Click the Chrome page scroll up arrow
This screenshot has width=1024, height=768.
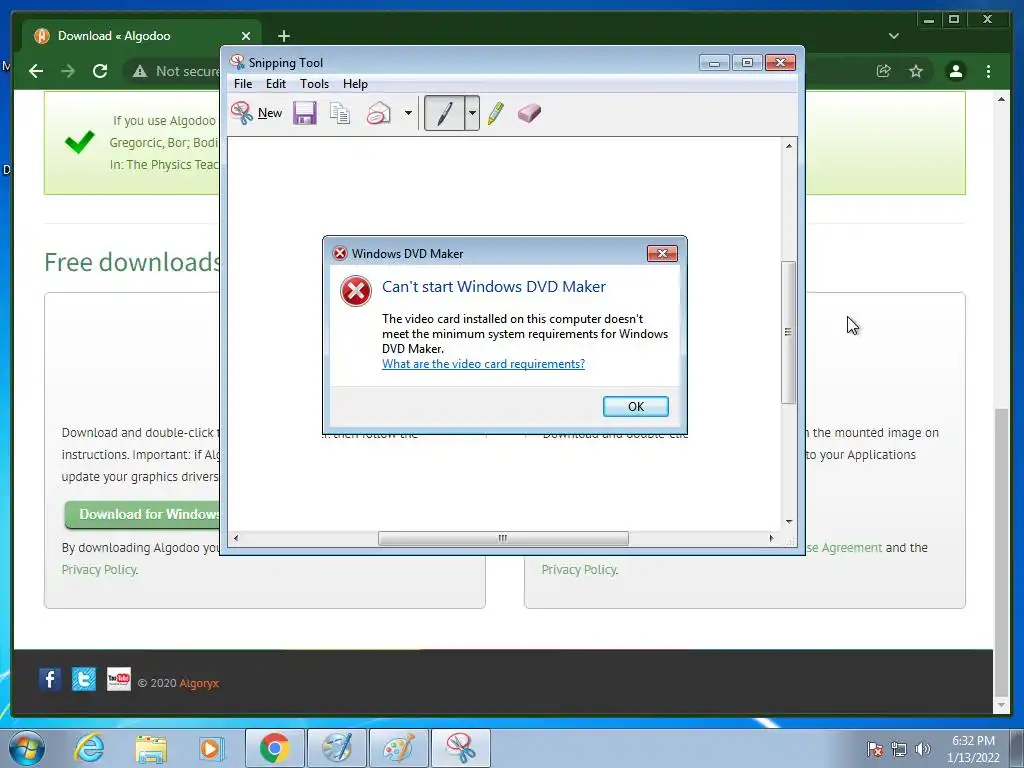(1001, 99)
